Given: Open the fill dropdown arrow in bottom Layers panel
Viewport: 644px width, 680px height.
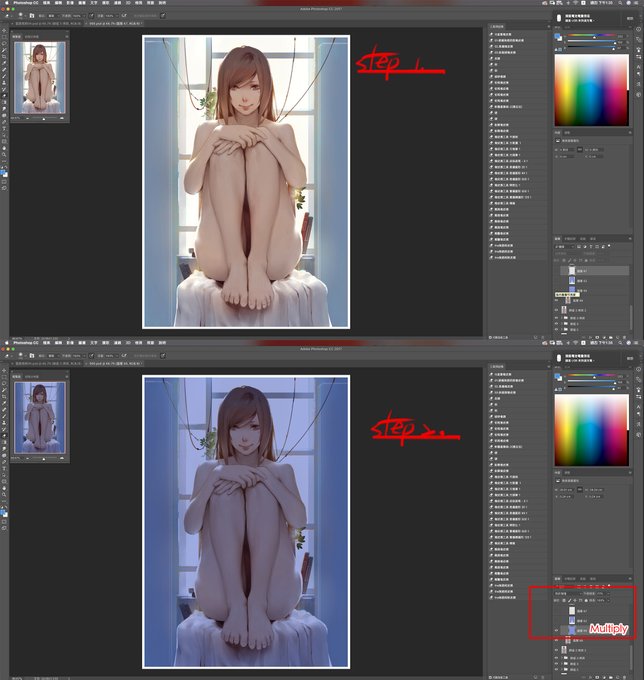Looking at the screenshot, I should [608, 600].
